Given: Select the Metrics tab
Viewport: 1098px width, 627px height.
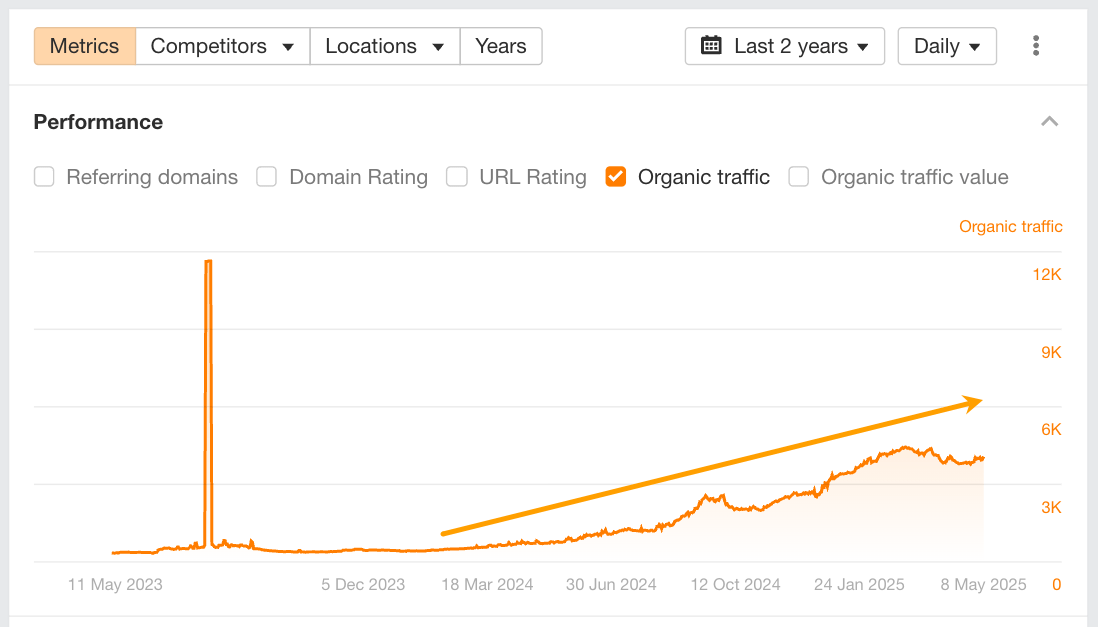Looking at the screenshot, I should click(84, 46).
